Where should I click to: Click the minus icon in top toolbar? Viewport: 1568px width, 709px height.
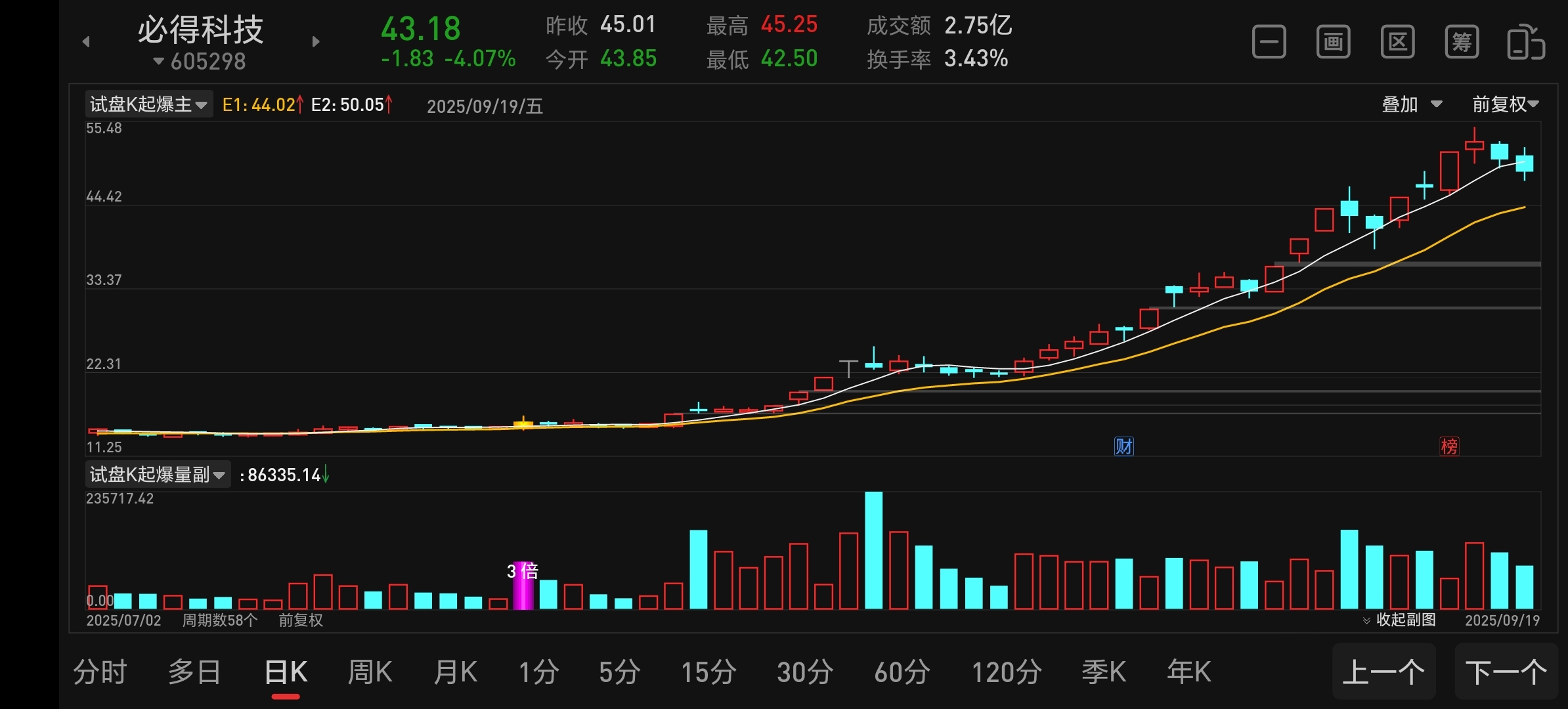coord(1269,43)
